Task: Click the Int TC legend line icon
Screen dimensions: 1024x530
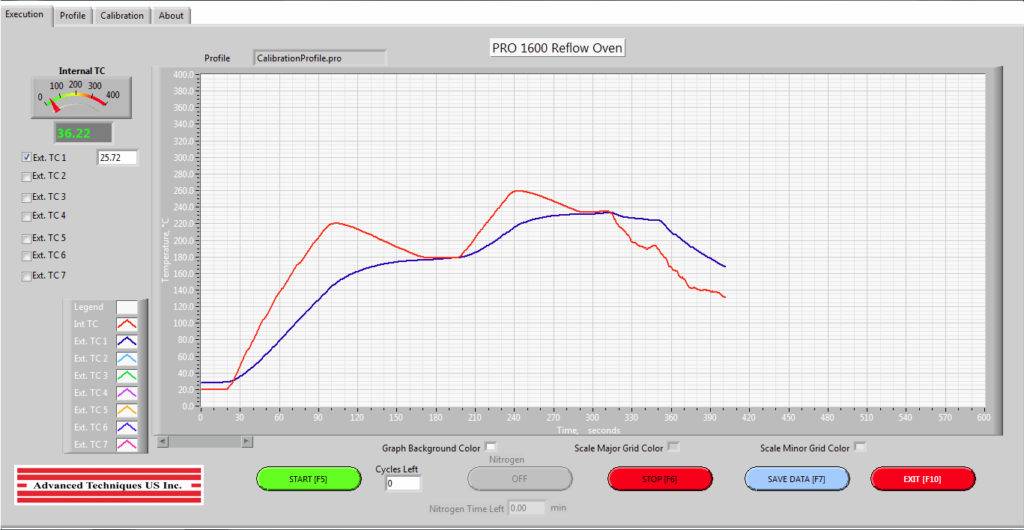Action: coord(127,324)
